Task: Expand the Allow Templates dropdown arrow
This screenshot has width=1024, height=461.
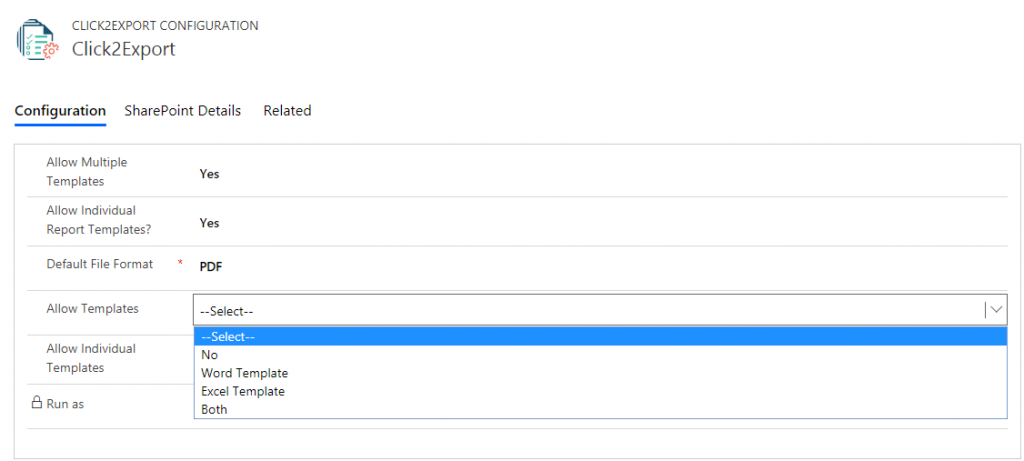Action: 996,310
